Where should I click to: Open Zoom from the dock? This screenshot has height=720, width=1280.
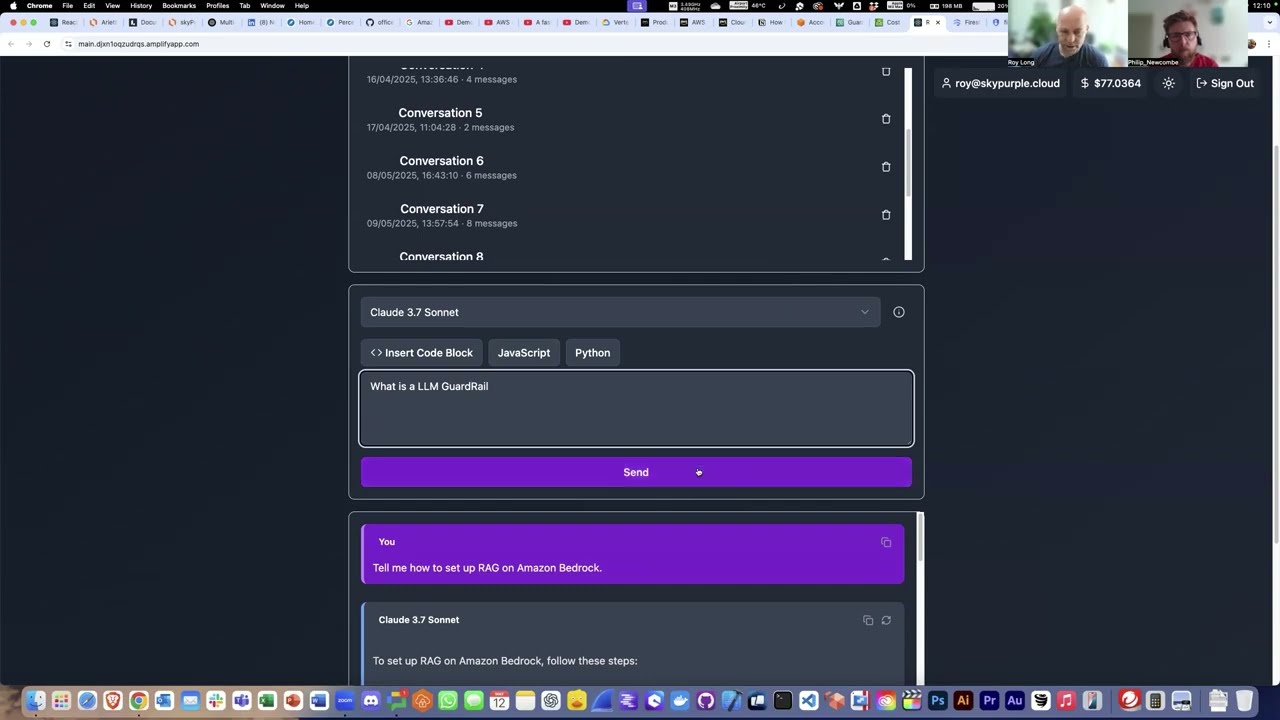pyautogui.click(x=345, y=701)
